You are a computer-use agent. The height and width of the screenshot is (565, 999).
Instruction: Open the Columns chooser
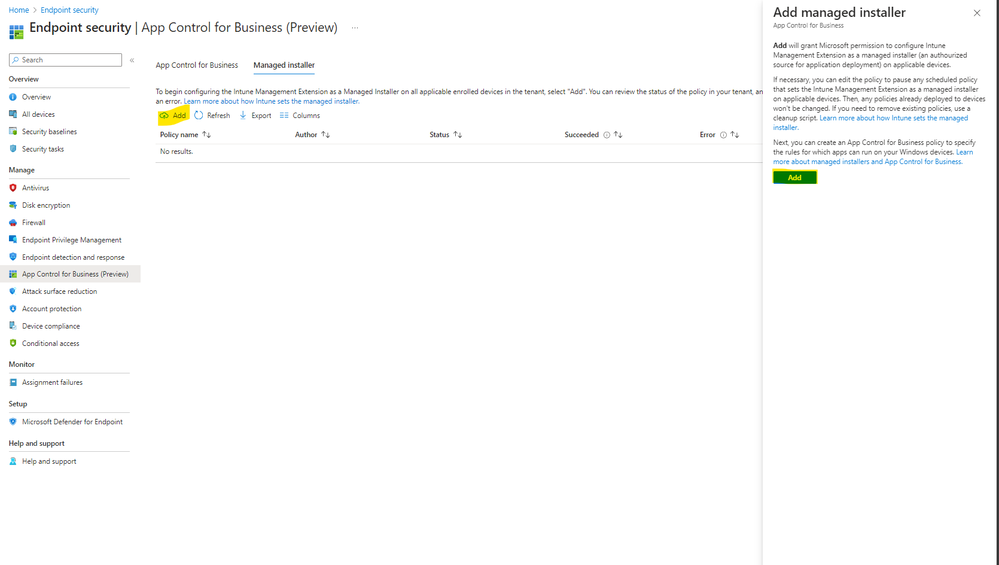(299, 115)
